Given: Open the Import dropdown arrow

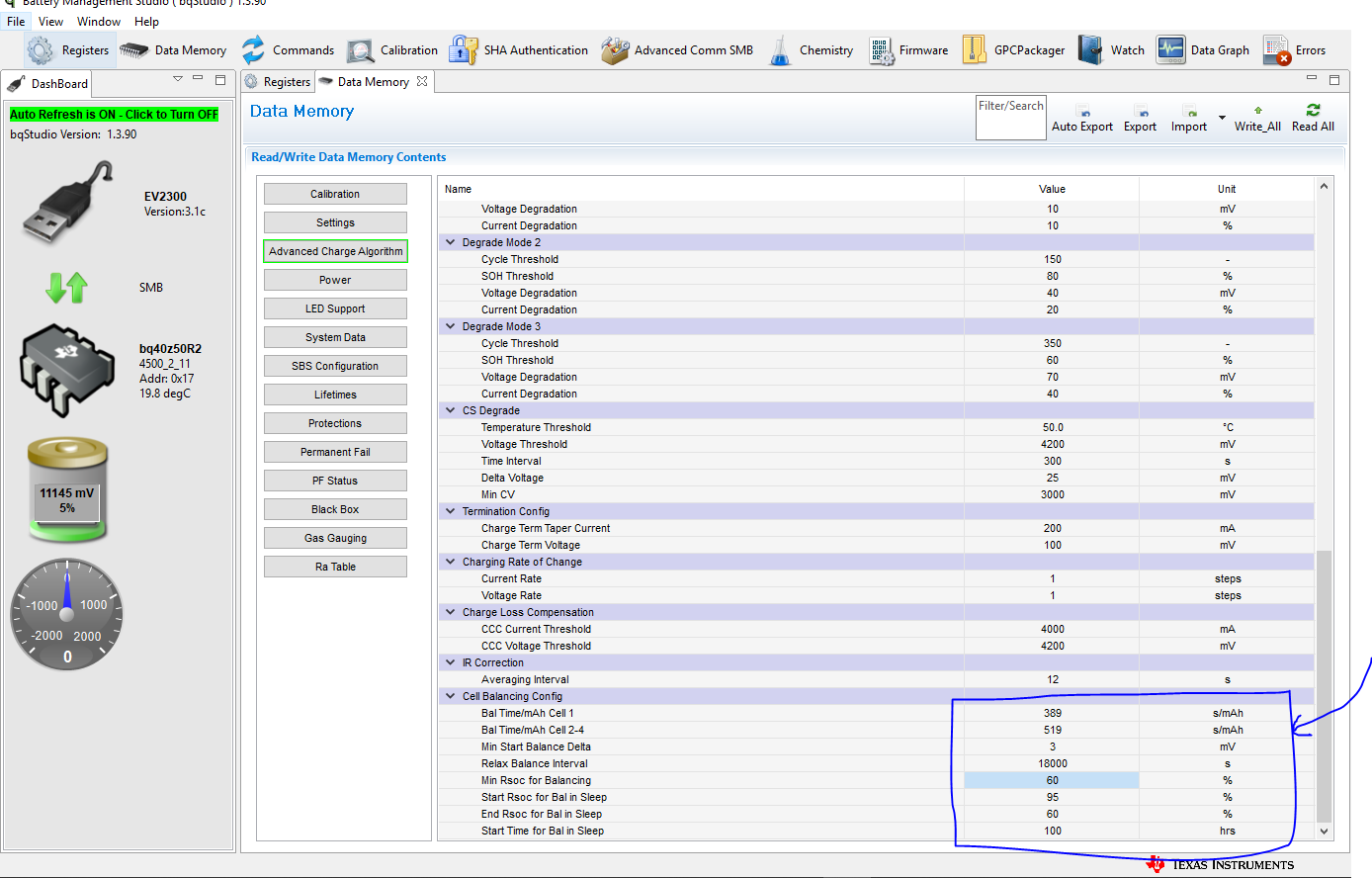Looking at the screenshot, I should (1222, 118).
